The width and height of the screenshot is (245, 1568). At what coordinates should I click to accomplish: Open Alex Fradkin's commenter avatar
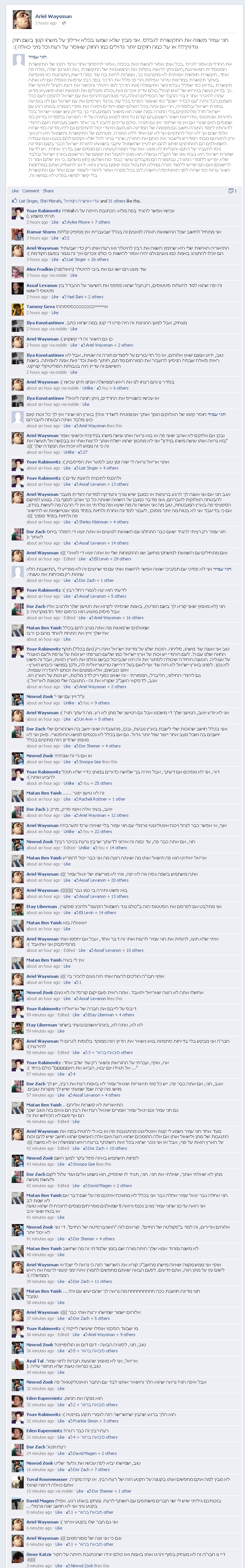pyautogui.click(x=18, y=272)
